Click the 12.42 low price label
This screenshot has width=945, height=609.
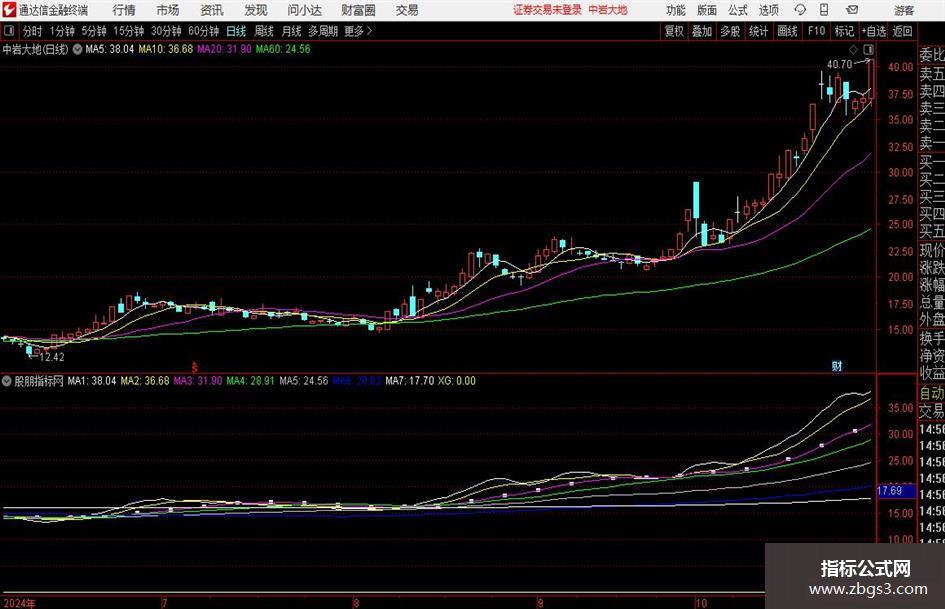(52, 357)
